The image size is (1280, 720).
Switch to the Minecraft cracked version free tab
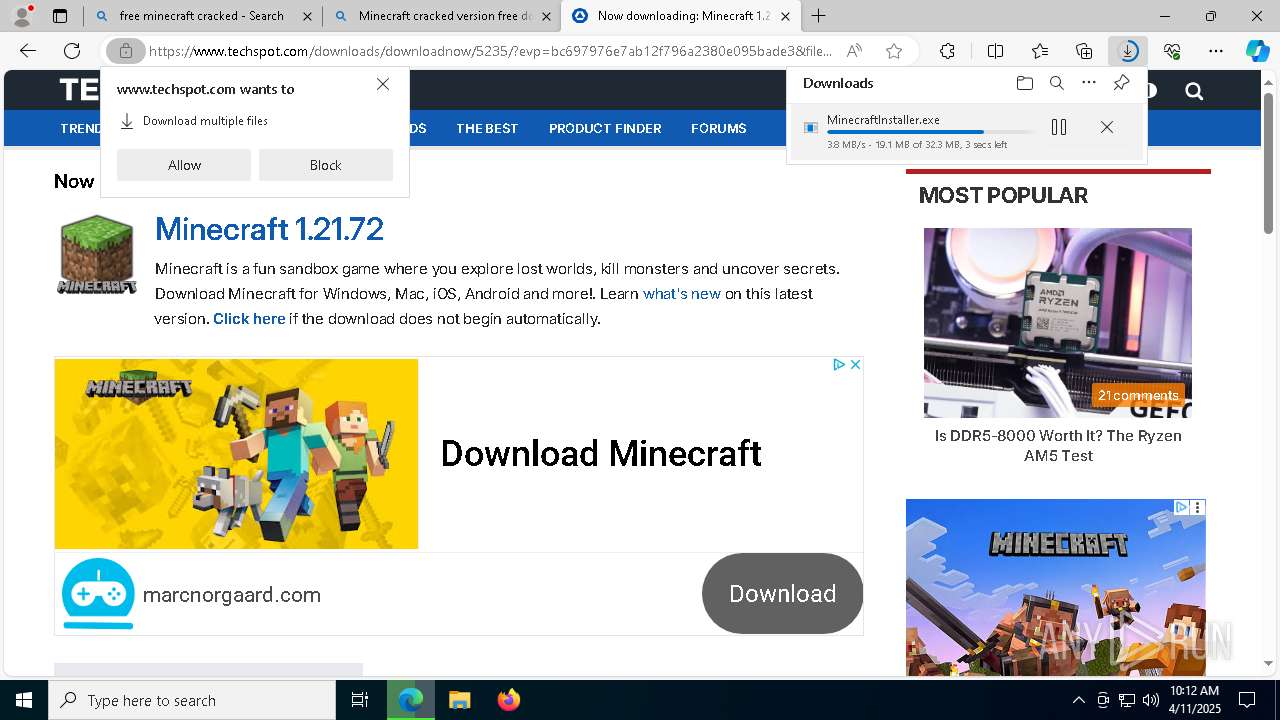444,16
